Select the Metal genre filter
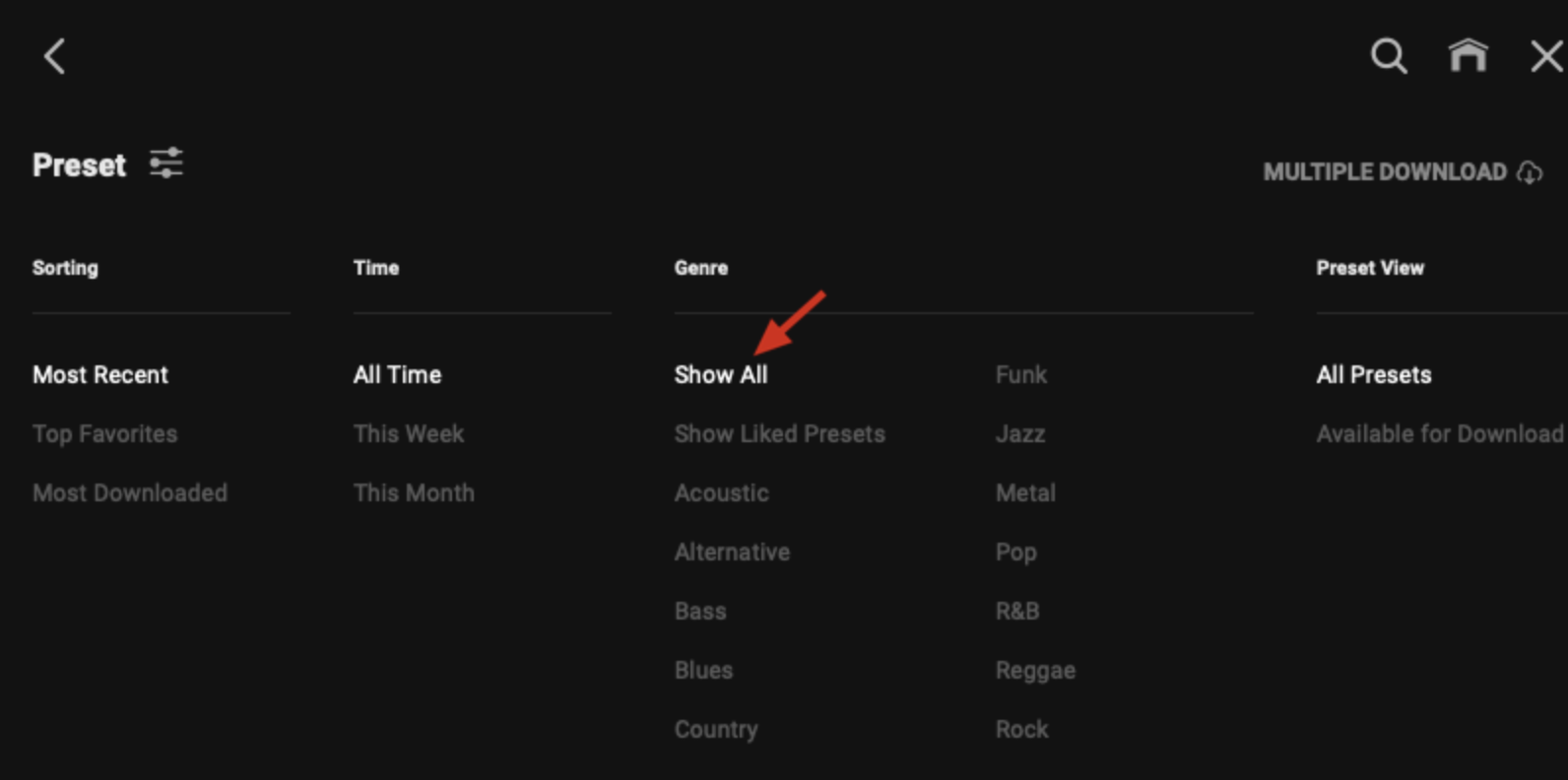The height and width of the screenshot is (780, 1568). coord(1025,492)
